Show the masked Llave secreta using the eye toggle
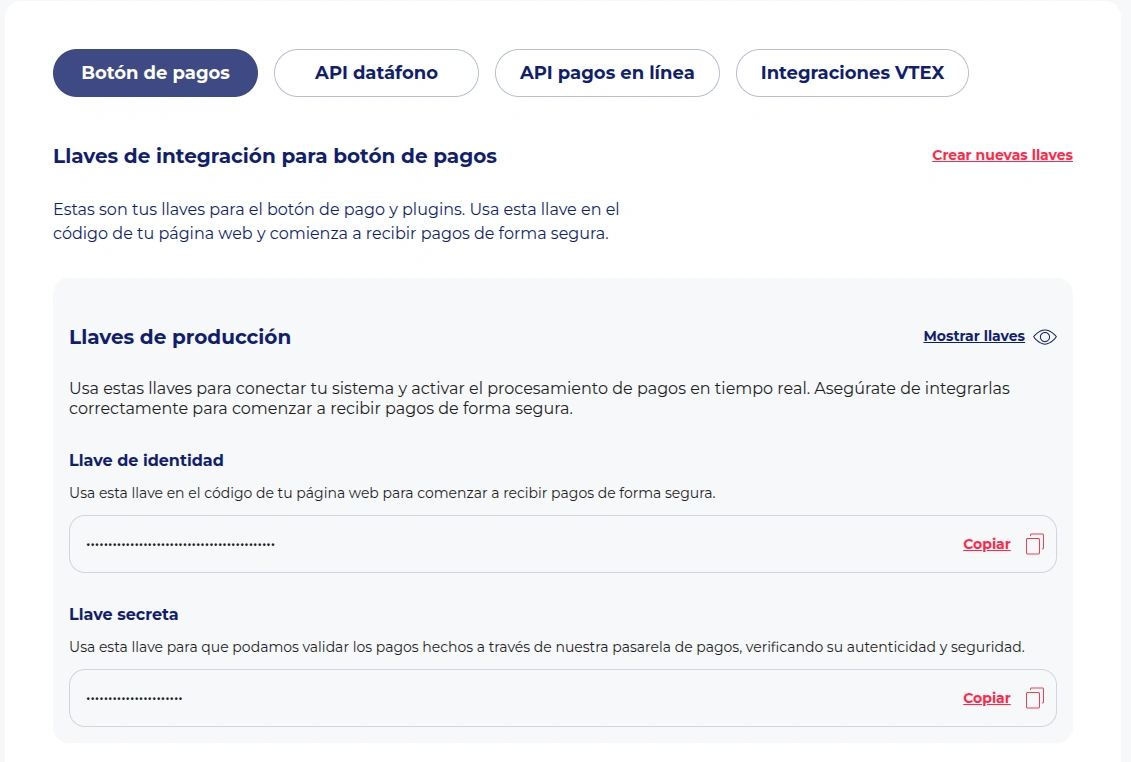The width and height of the screenshot is (1131, 762). point(1045,336)
